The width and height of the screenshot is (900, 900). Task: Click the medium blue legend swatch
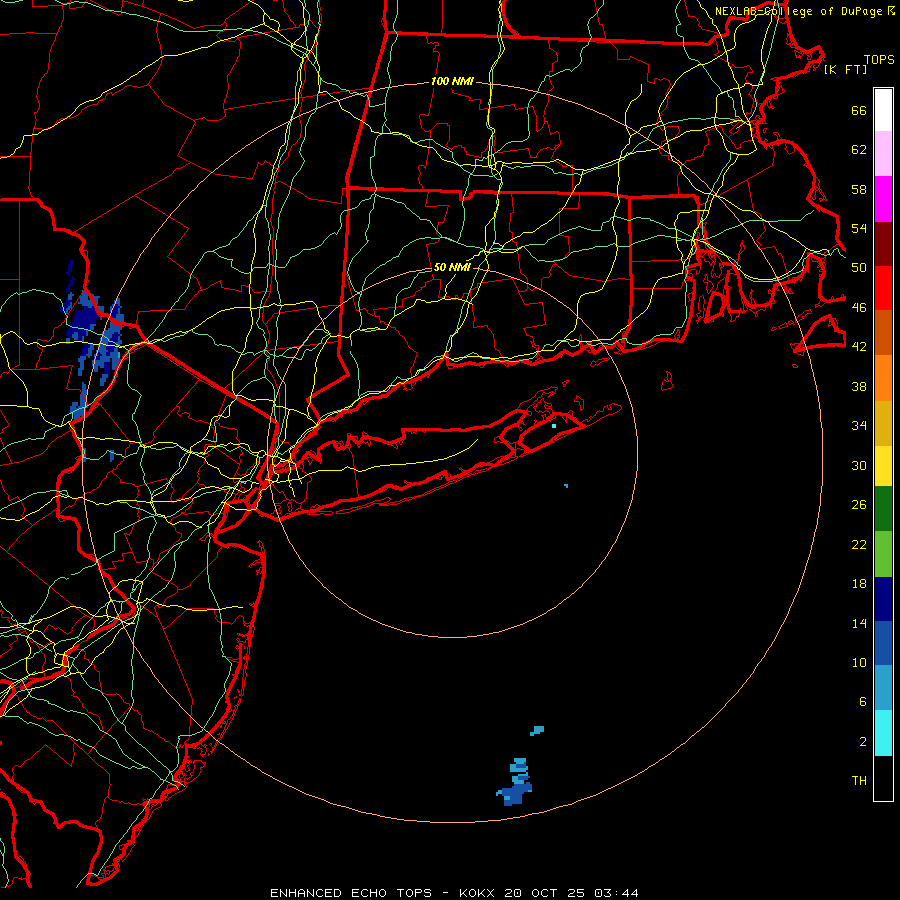tap(883, 643)
